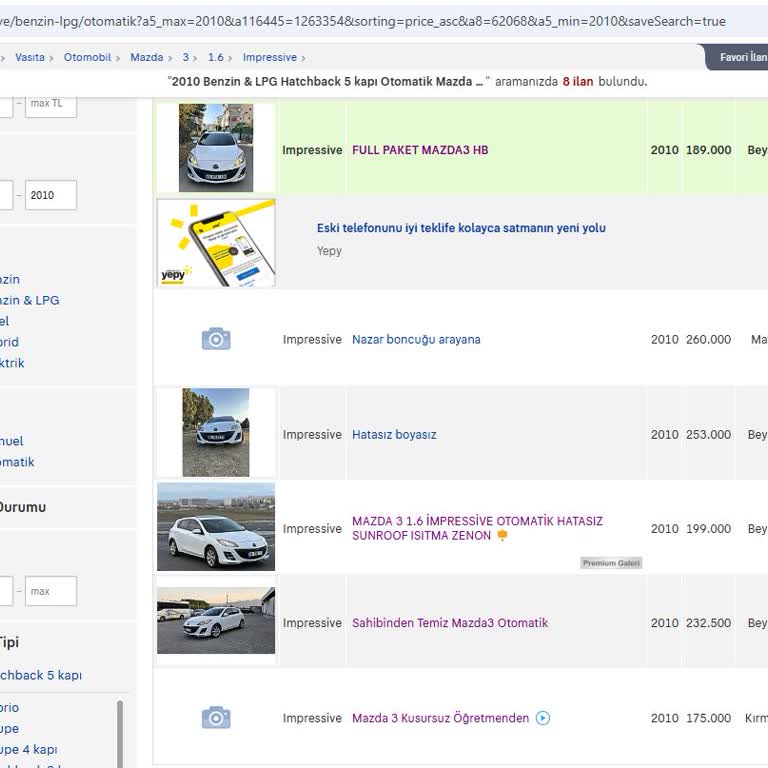This screenshot has width=768, height=768.
Task: Click thumbnail of FULL PAKET MAZDA3 HB car
Action: 216,147
